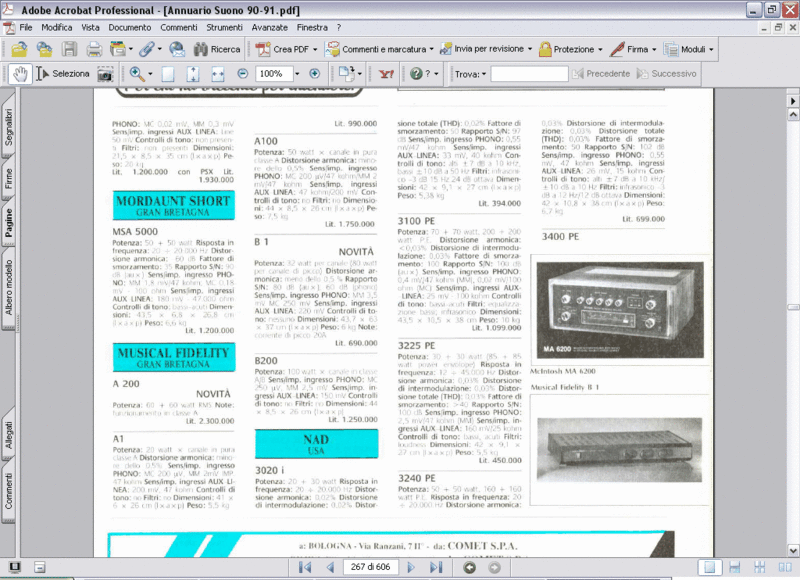This screenshot has width=800, height=580.
Task: Click the zoom percentage 100% field
Action: [x=274, y=74]
